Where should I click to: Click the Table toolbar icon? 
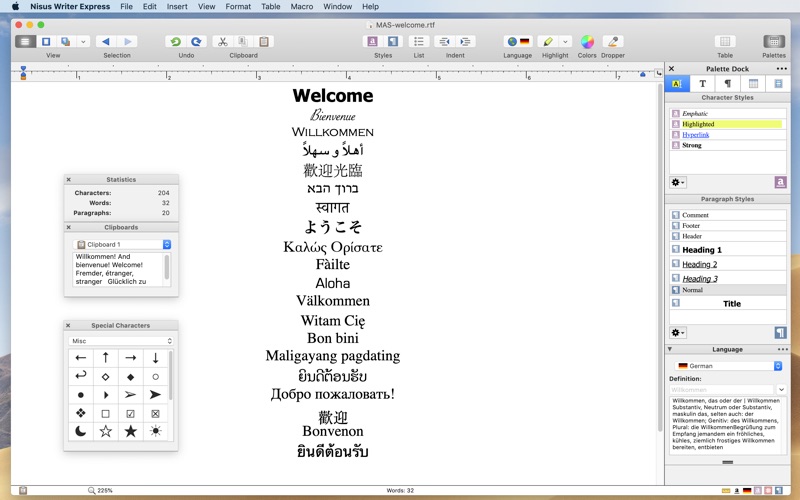pyautogui.click(x=725, y=41)
